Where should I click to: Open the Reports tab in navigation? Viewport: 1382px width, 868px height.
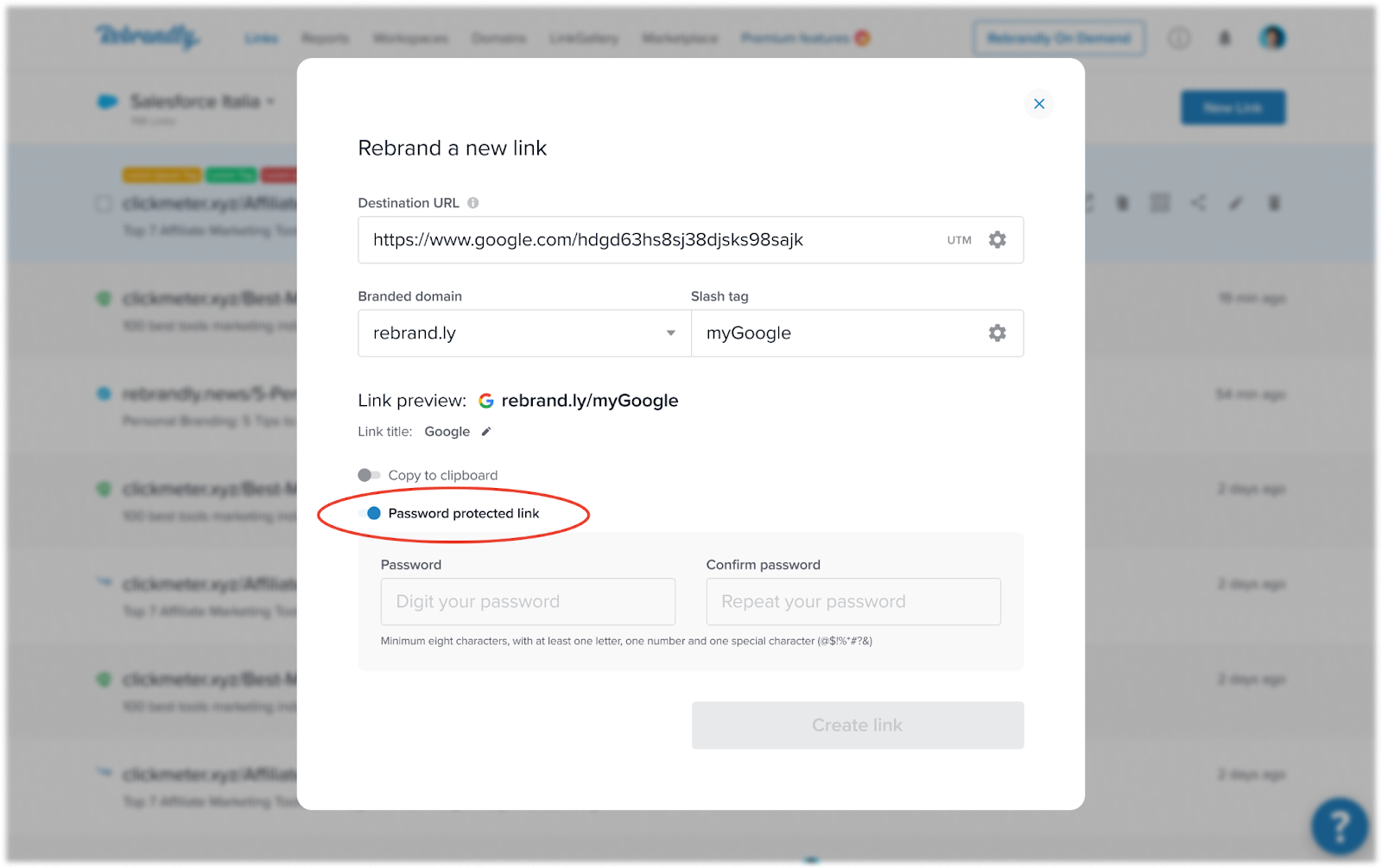[325, 38]
